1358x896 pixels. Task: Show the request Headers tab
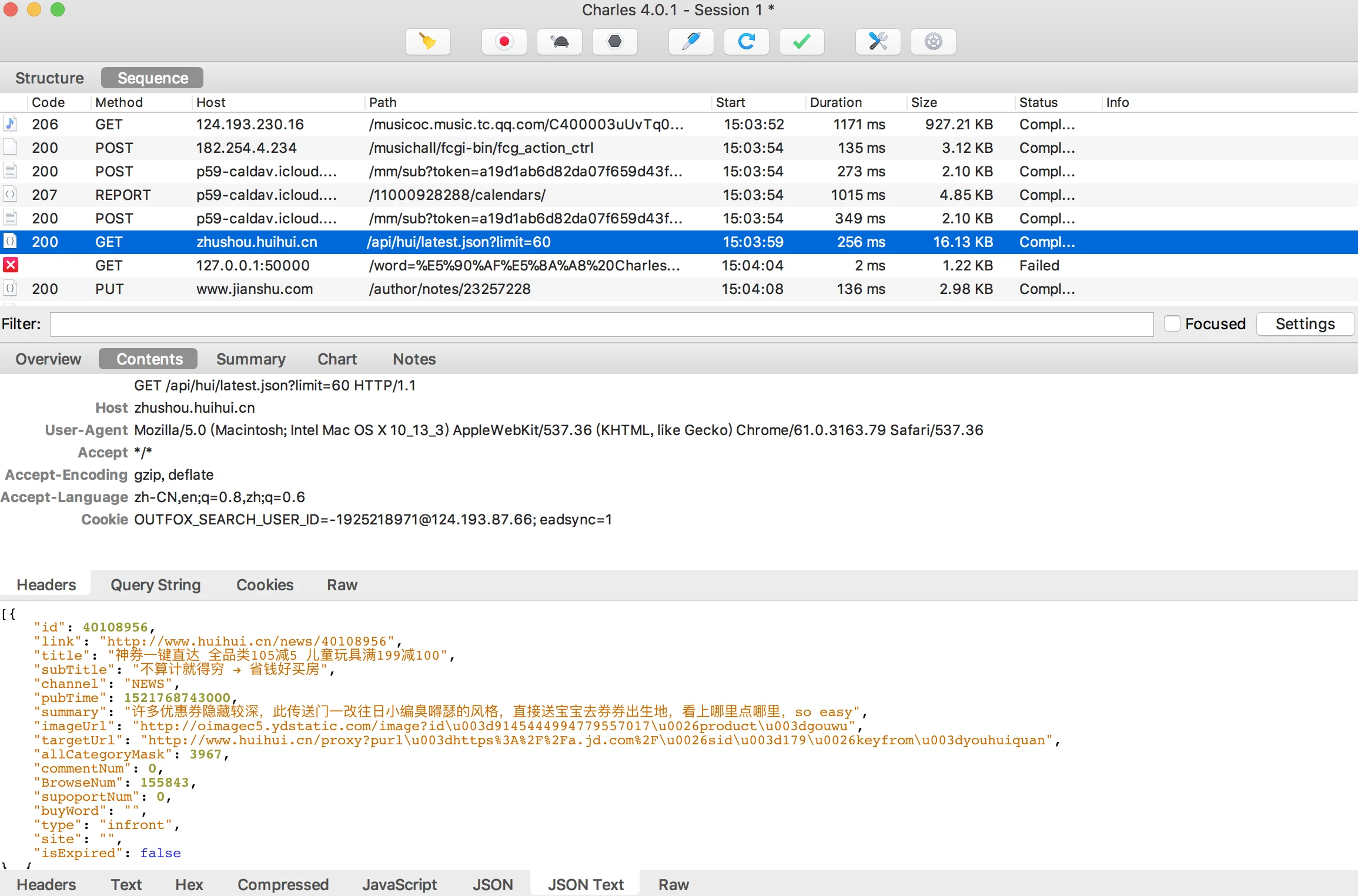pyautogui.click(x=46, y=585)
